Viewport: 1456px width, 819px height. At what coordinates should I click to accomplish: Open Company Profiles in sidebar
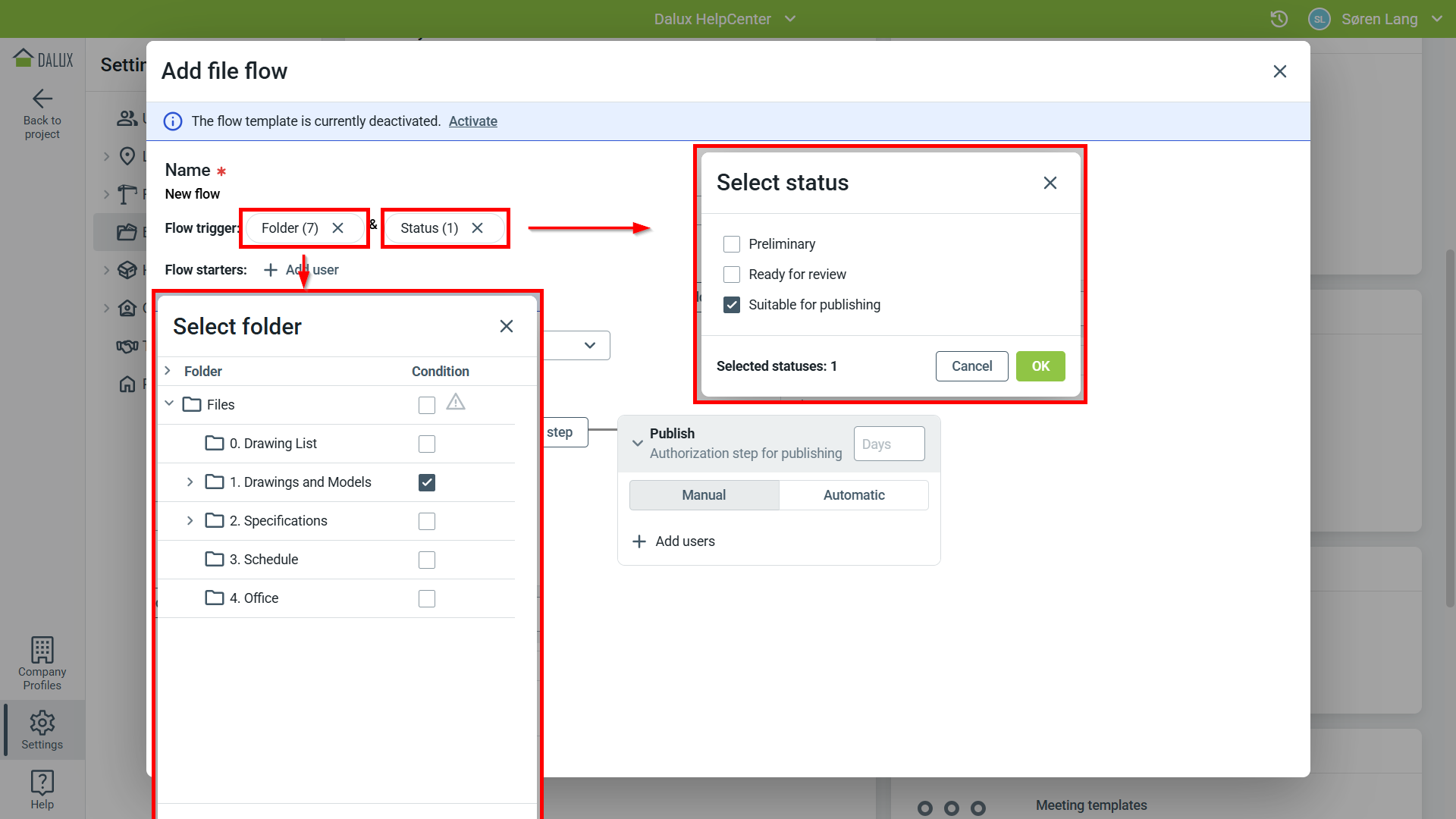click(x=42, y=664)
